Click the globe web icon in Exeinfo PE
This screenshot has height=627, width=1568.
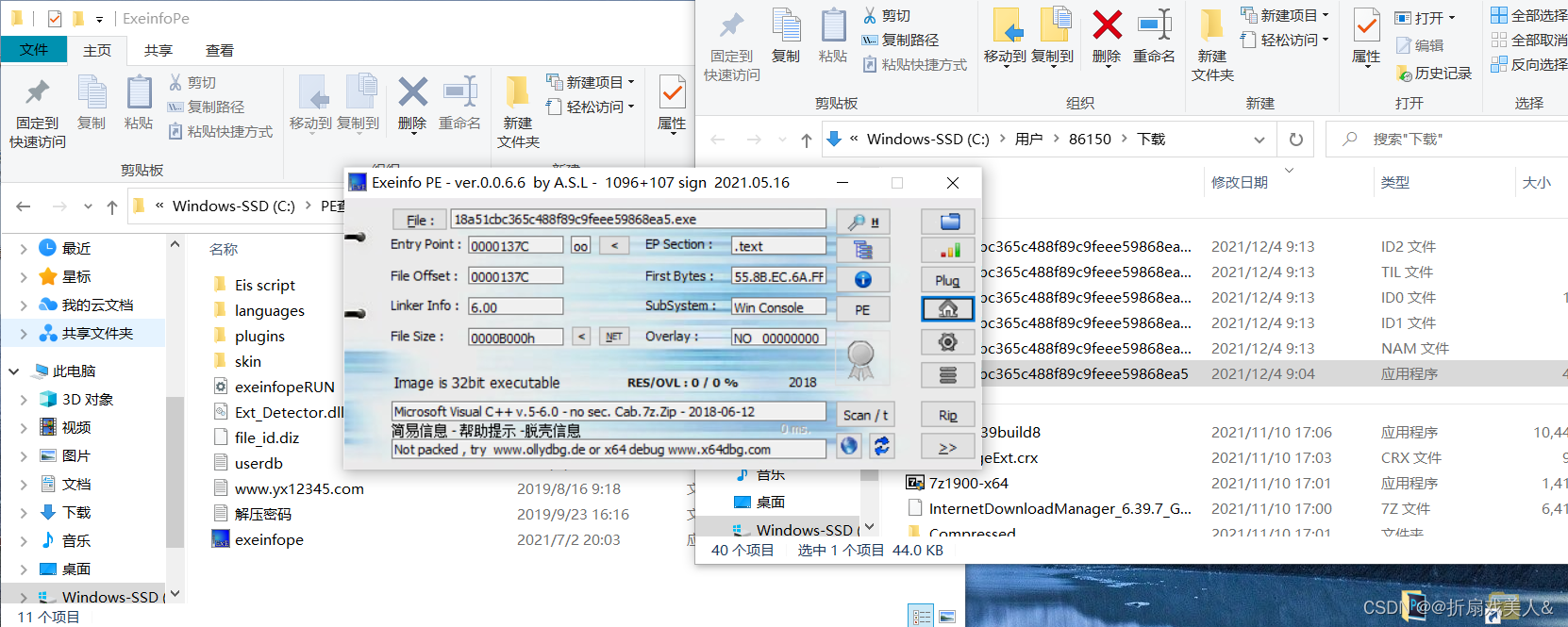point(849,446)
